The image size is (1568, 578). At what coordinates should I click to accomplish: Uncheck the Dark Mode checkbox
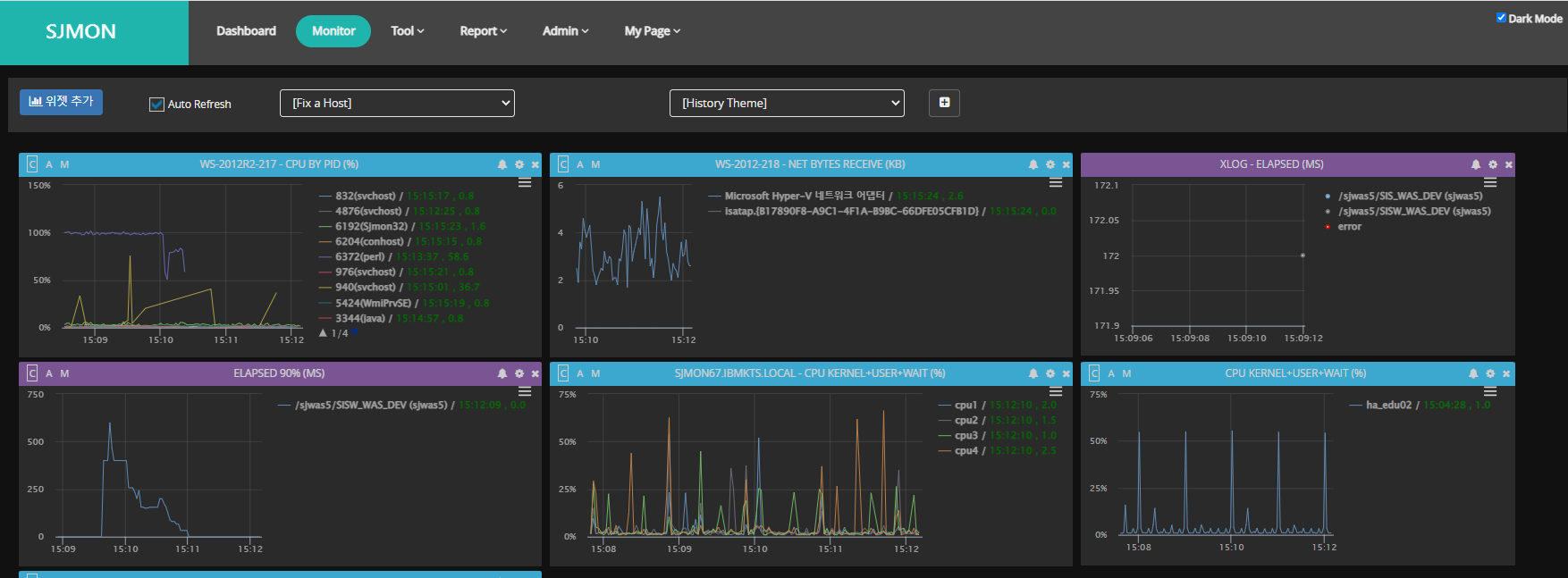point(1501,18)
